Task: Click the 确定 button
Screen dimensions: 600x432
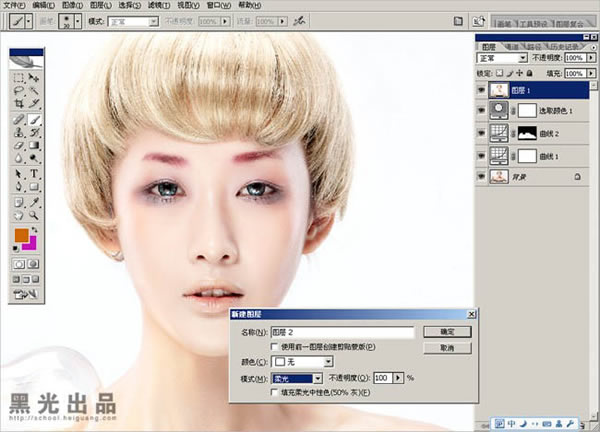Action: 447,332
